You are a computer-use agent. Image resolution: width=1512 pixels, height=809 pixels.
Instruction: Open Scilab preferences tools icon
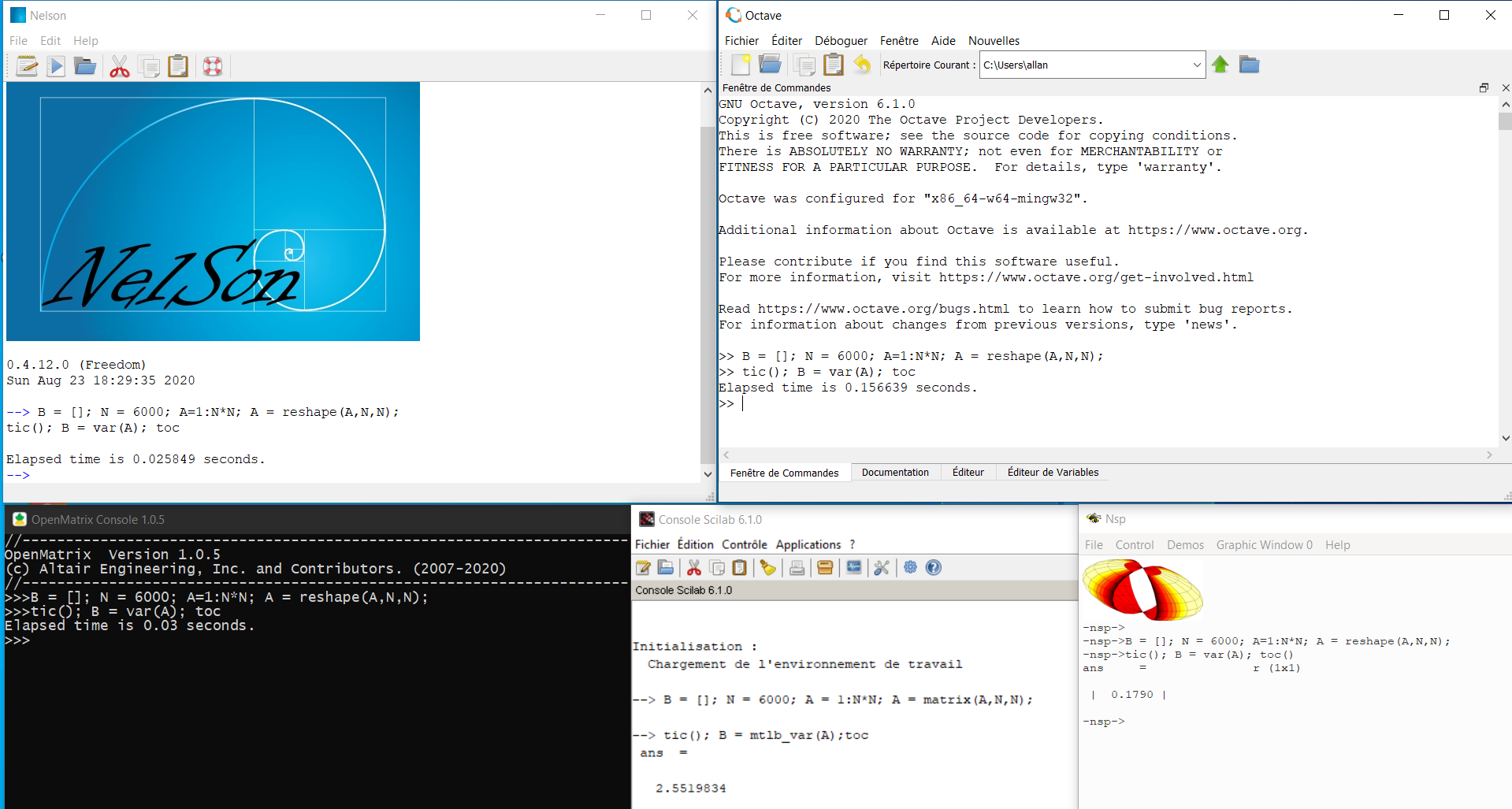(x=882, y=568)
